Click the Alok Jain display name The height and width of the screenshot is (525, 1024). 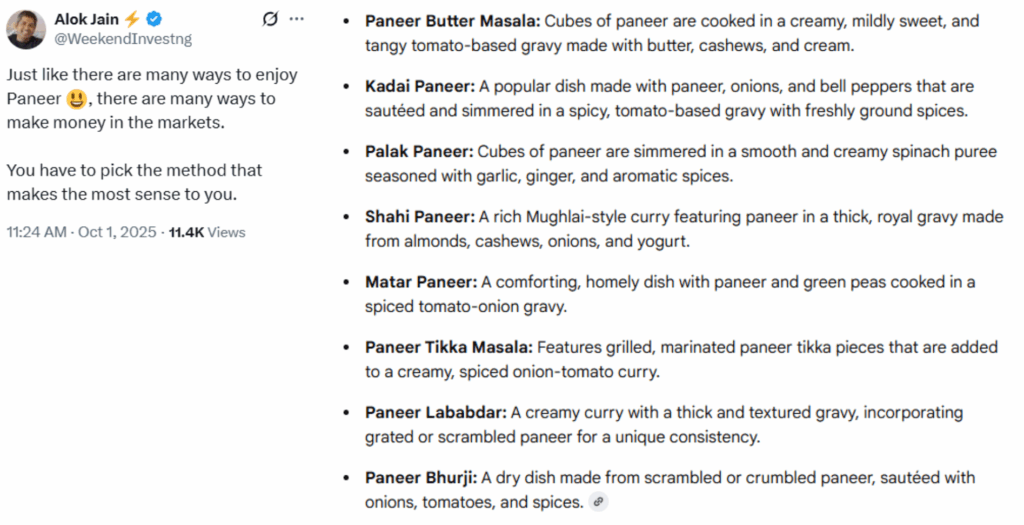coord(87,19)
